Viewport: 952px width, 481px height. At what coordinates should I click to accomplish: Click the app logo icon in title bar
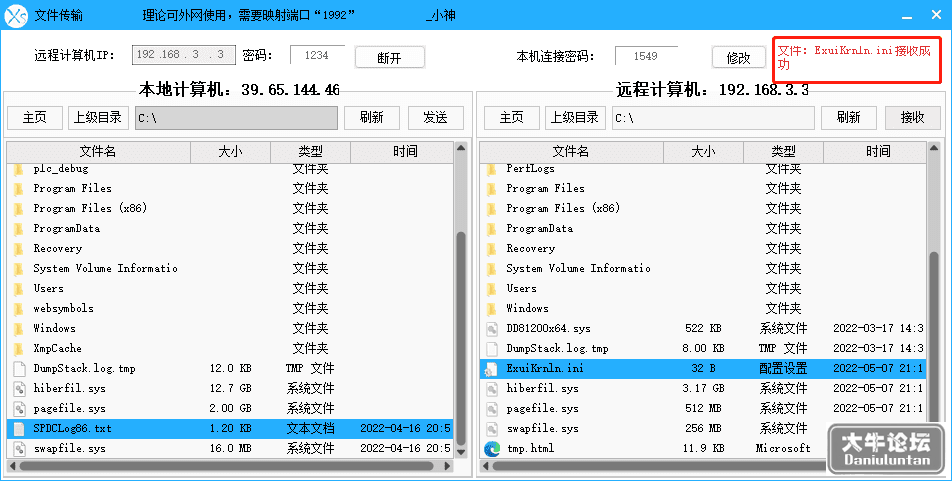tap(15, 15)
